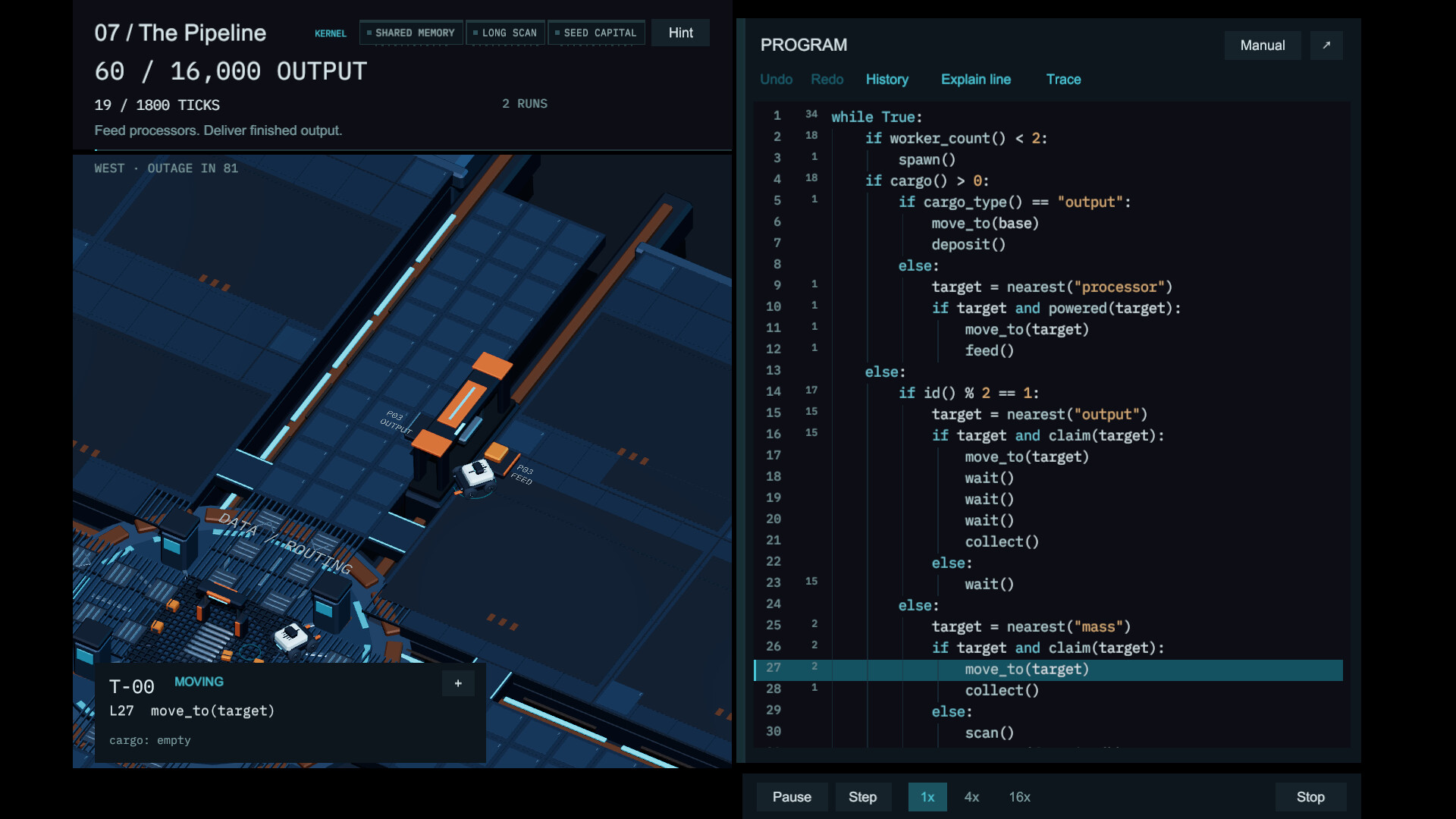
Task: Set the simulation speed to 16x
Action: (1019, 797)
